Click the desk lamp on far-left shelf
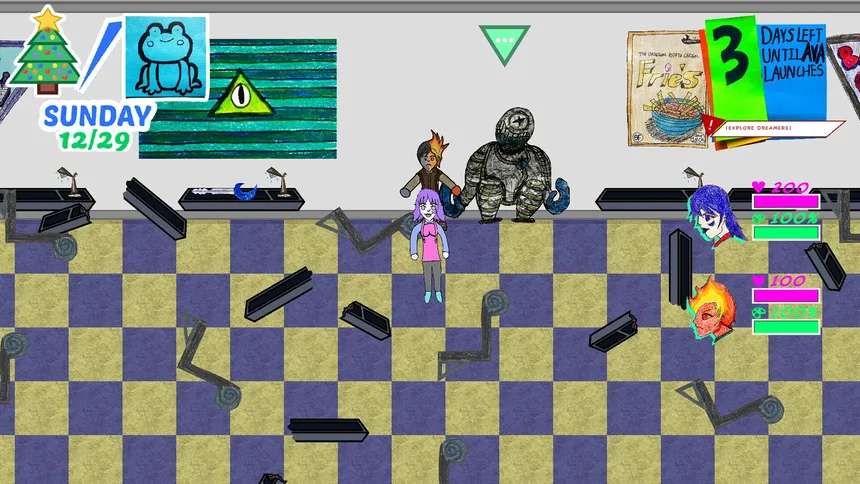This screenshot has width=860, height=484. click(70, 182)
